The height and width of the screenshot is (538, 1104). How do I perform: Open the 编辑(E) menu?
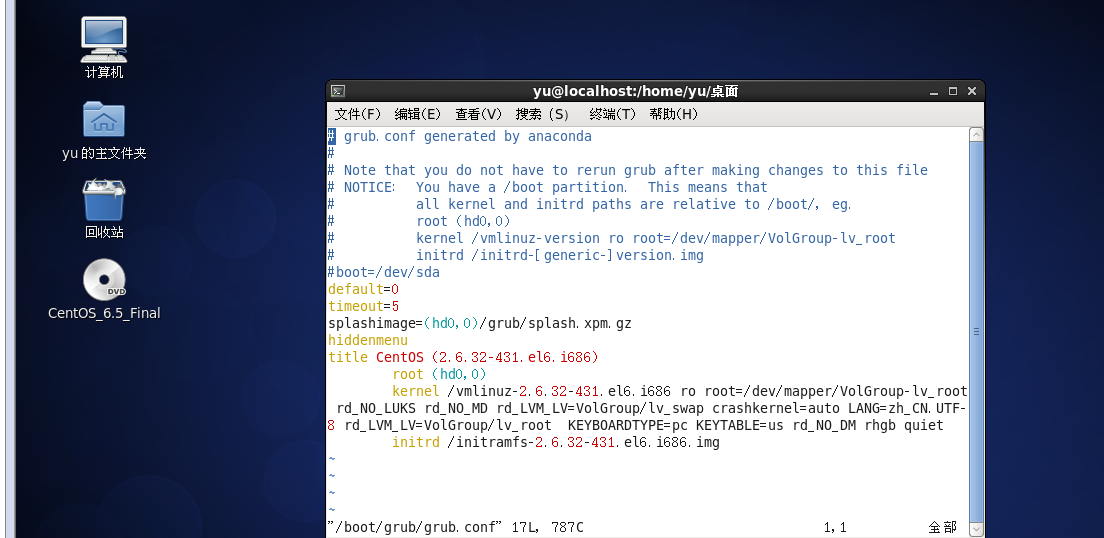click(418, 114)
